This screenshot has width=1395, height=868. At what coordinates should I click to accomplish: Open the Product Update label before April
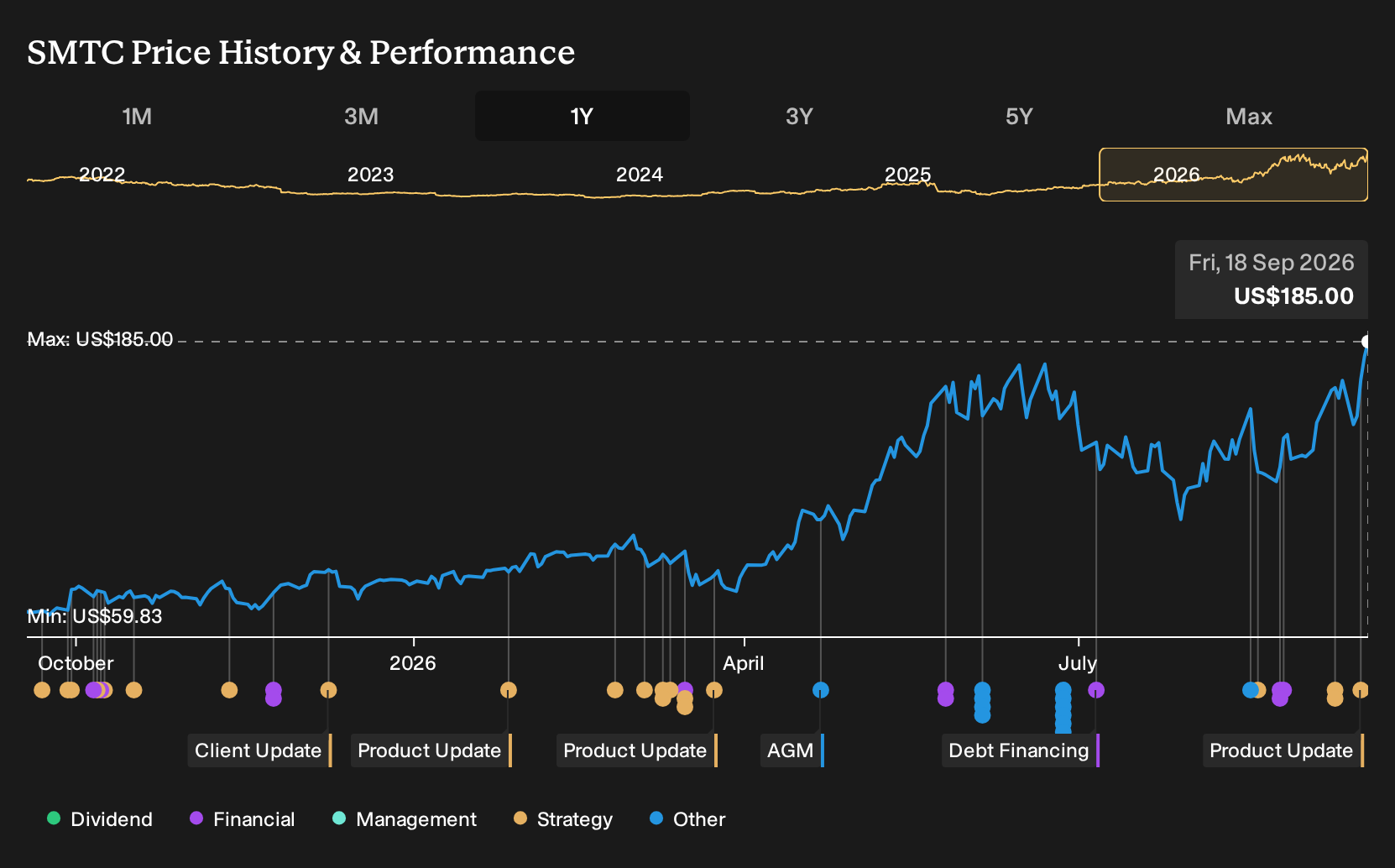click(636, 750)
